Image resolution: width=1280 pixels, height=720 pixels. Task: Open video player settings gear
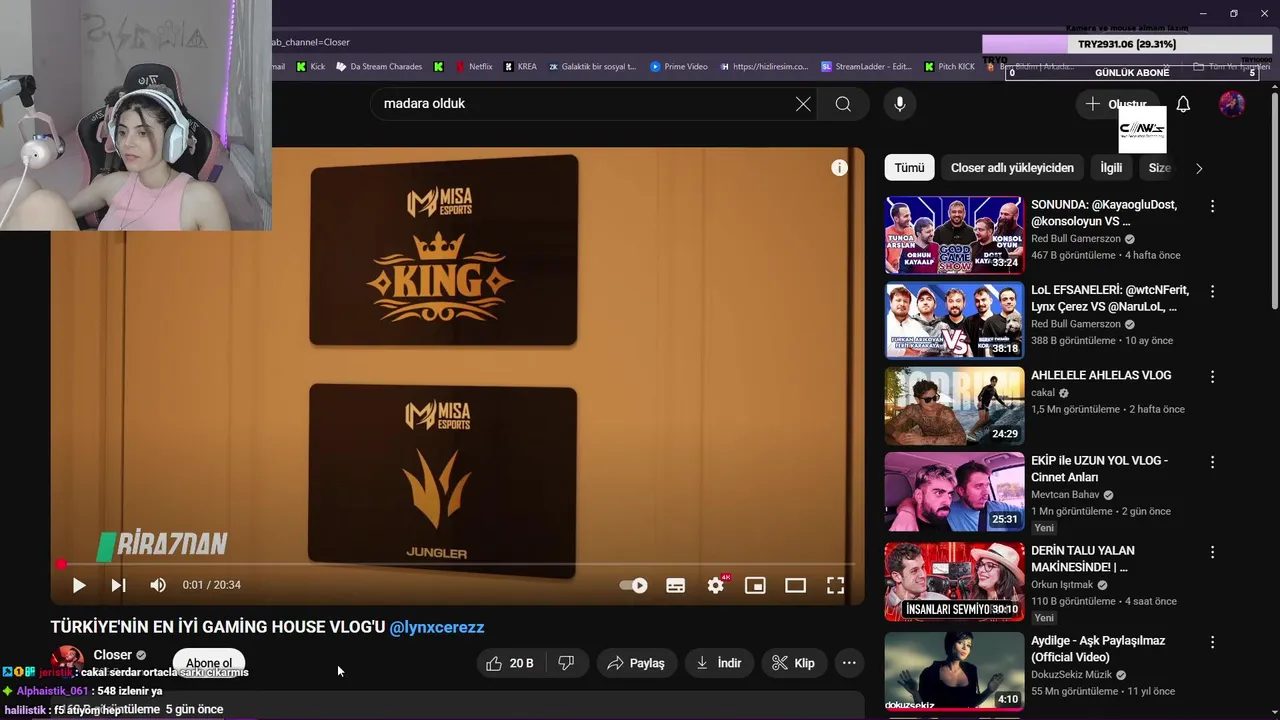(x=716, y=585)
